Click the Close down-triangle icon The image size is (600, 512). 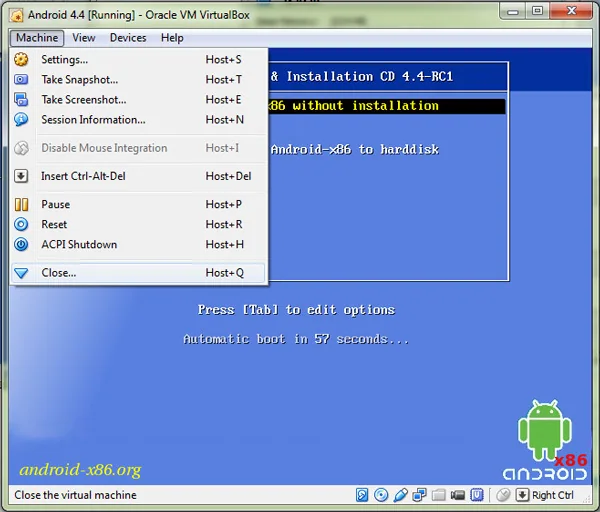(21, 273)
